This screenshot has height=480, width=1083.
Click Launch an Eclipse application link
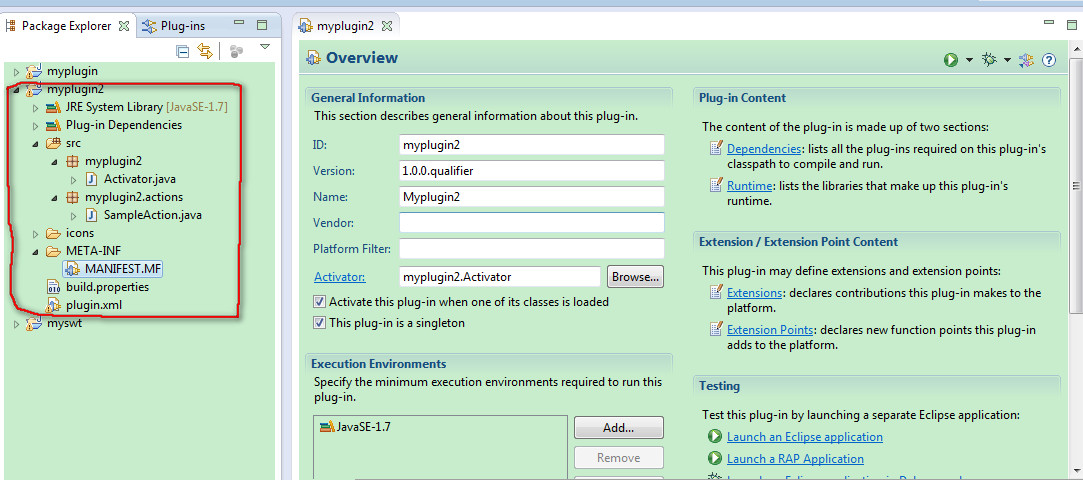[805, 437]
